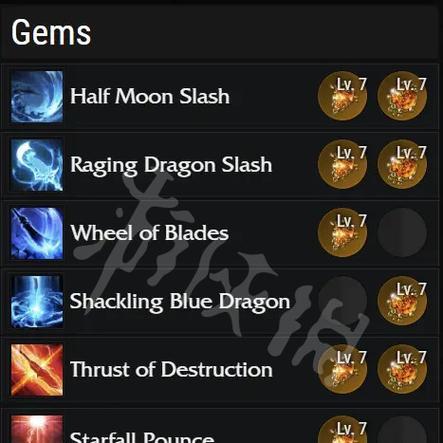Select second Lv. 7 gem of Thrust of Destruction
Screen dimensions: 443x443
tap(402, 370)
